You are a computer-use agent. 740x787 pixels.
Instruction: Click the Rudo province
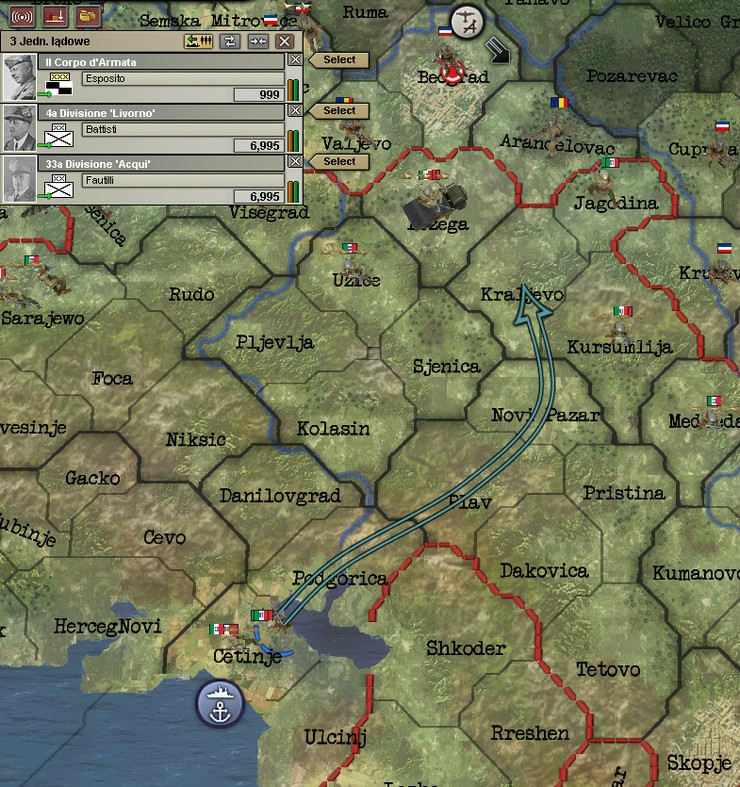pyautogui.click(x=191, y=294)
